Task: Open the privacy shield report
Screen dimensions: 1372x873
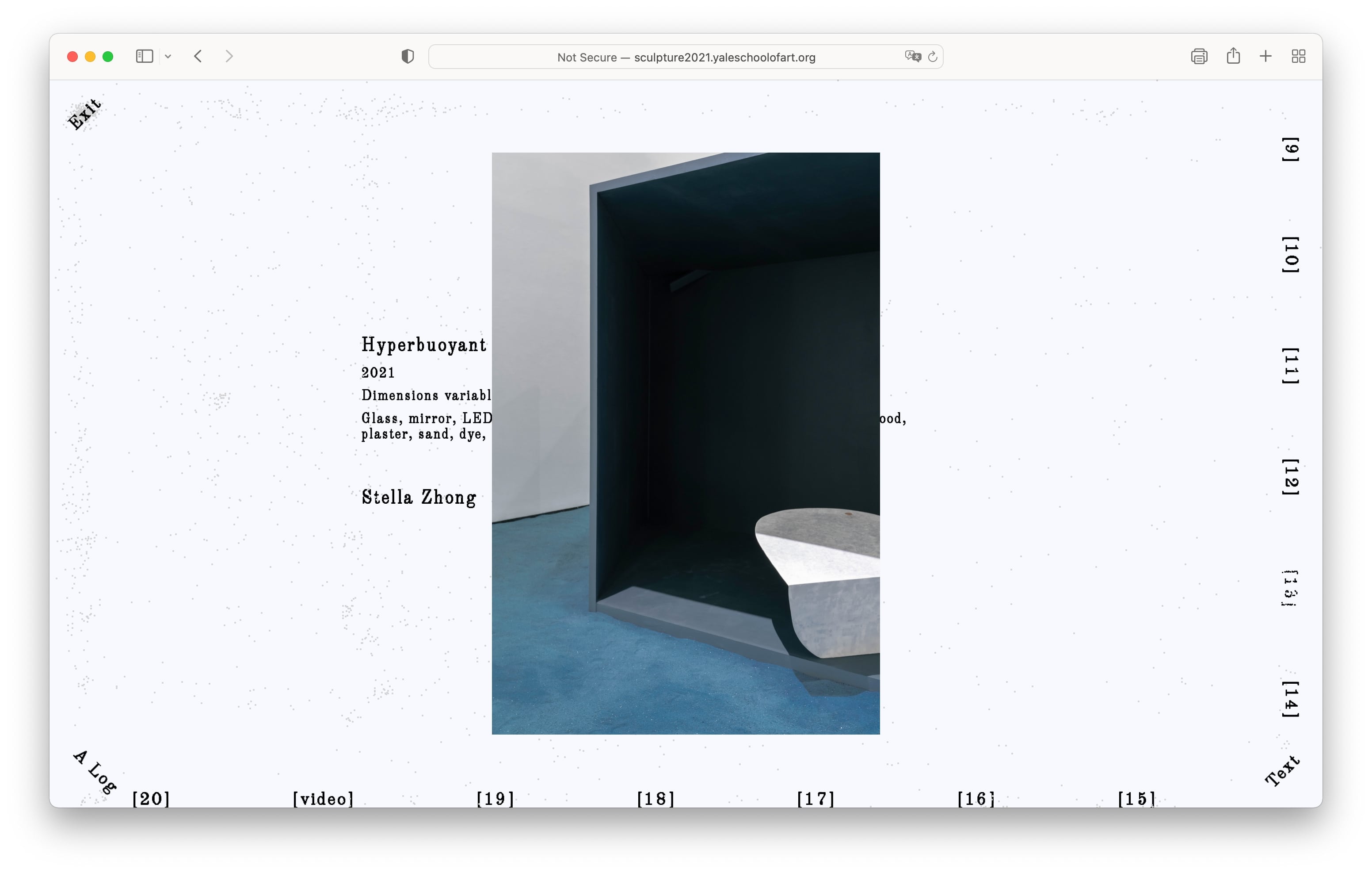Action: click(x=408, y=57)
